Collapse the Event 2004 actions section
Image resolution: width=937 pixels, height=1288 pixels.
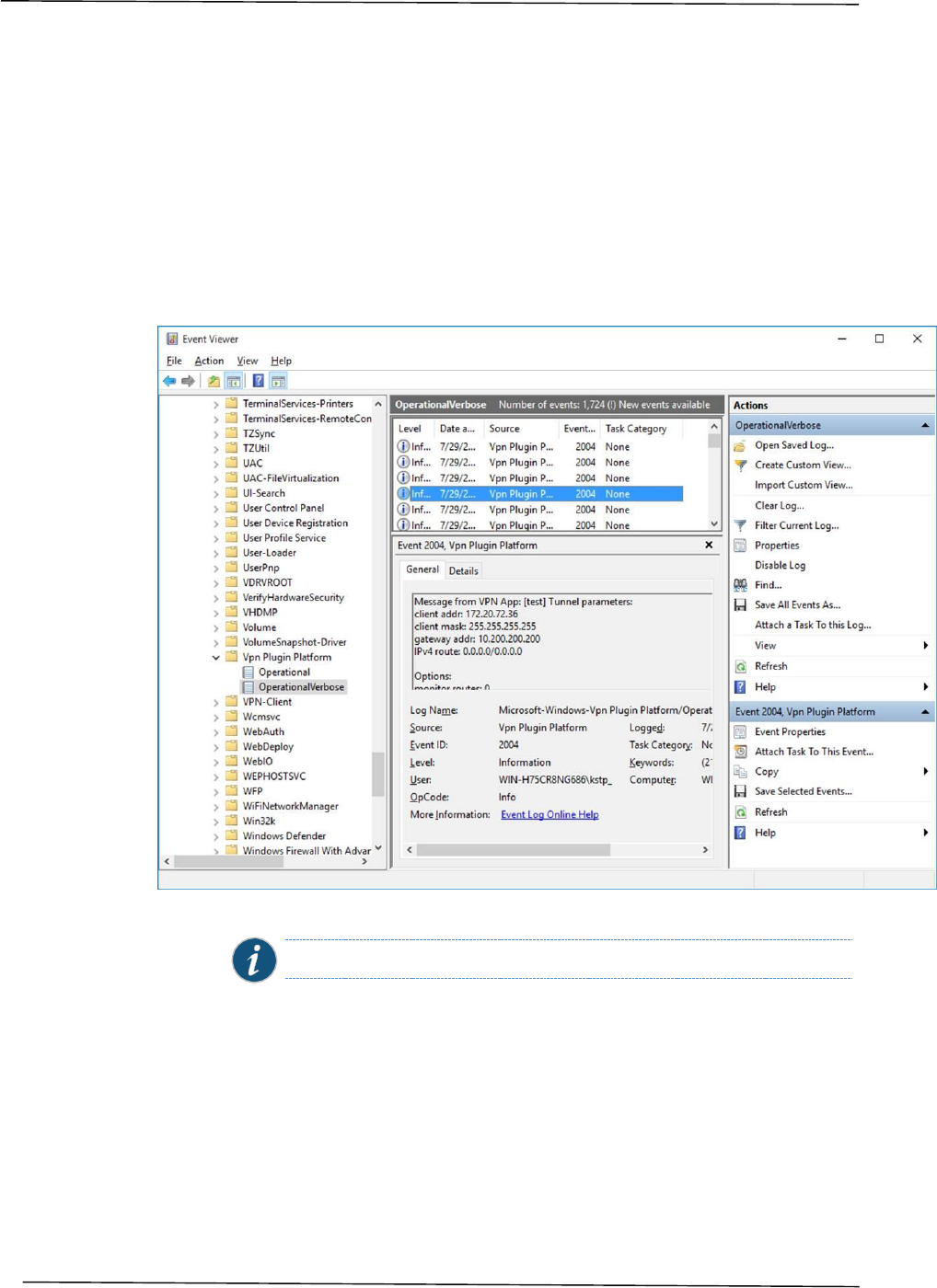925,712
